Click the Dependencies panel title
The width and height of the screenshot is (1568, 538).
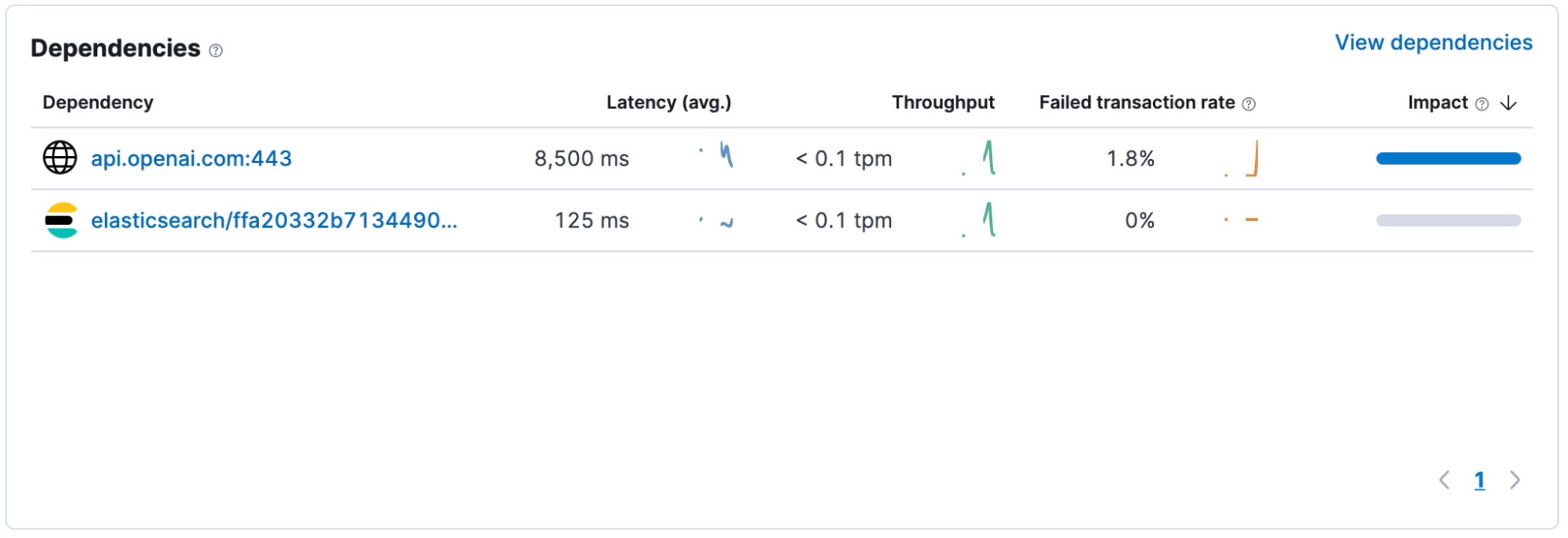[x=114, y=48]
